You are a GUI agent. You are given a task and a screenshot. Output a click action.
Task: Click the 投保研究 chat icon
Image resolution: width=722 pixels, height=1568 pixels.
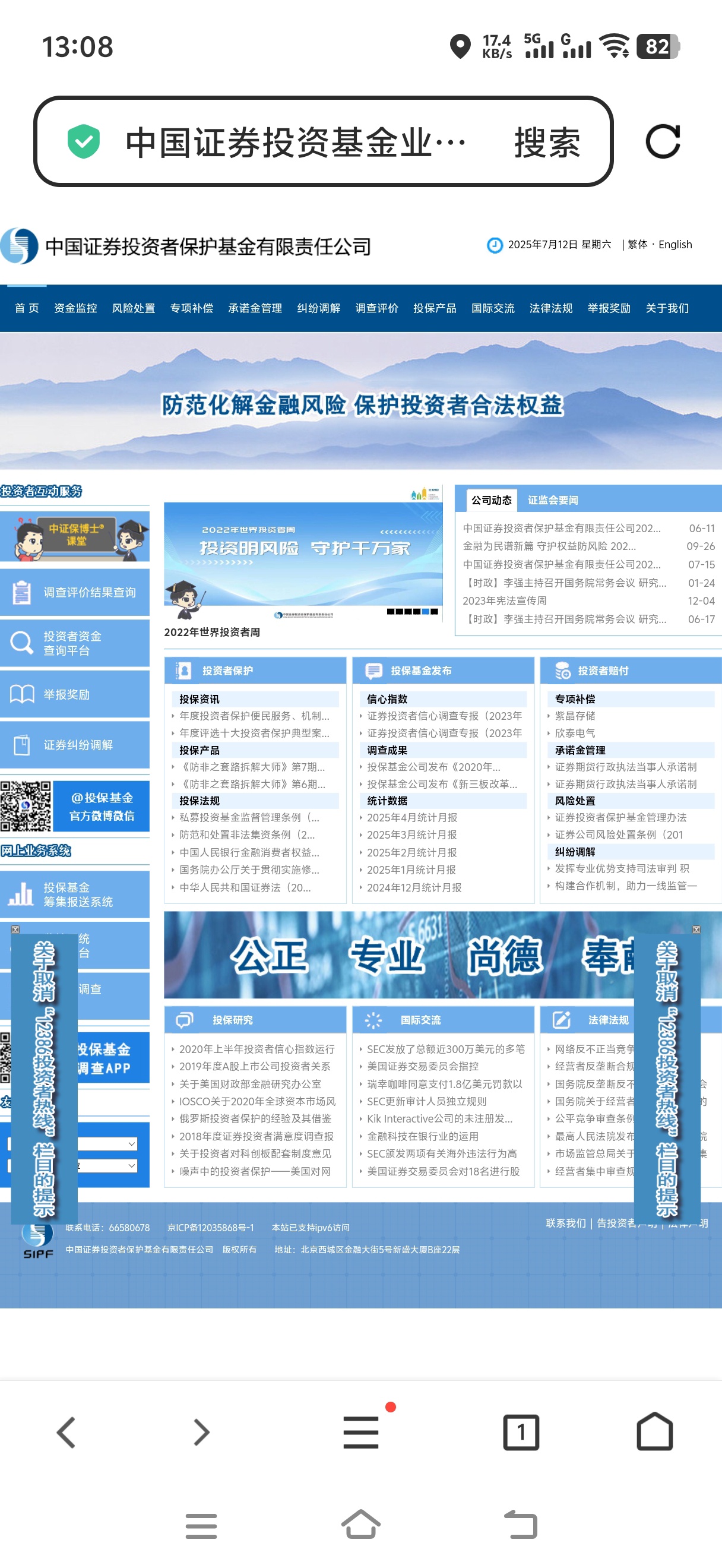pos(184,1020)
